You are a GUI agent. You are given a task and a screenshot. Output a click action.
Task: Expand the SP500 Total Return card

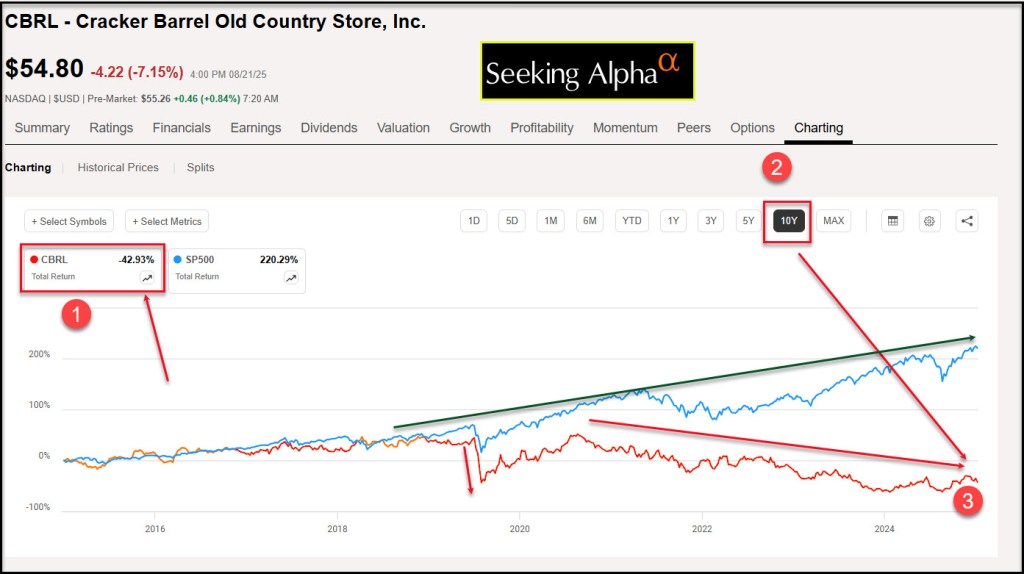(x=236, y=269)
